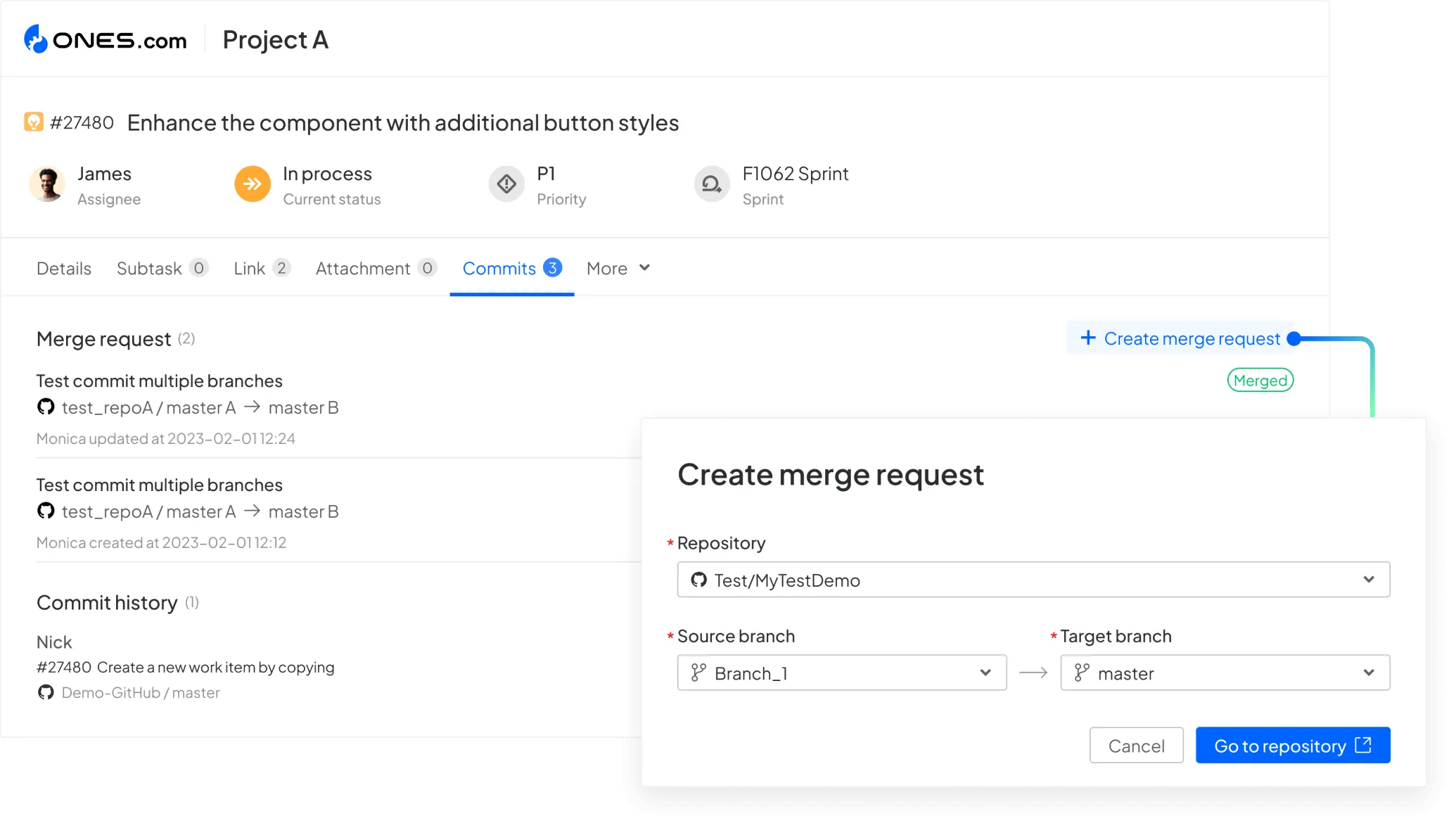1456x821 pixels.
Task: Click GitHub icon beside Demo-GitHub / master
Action: coord(46,692)
